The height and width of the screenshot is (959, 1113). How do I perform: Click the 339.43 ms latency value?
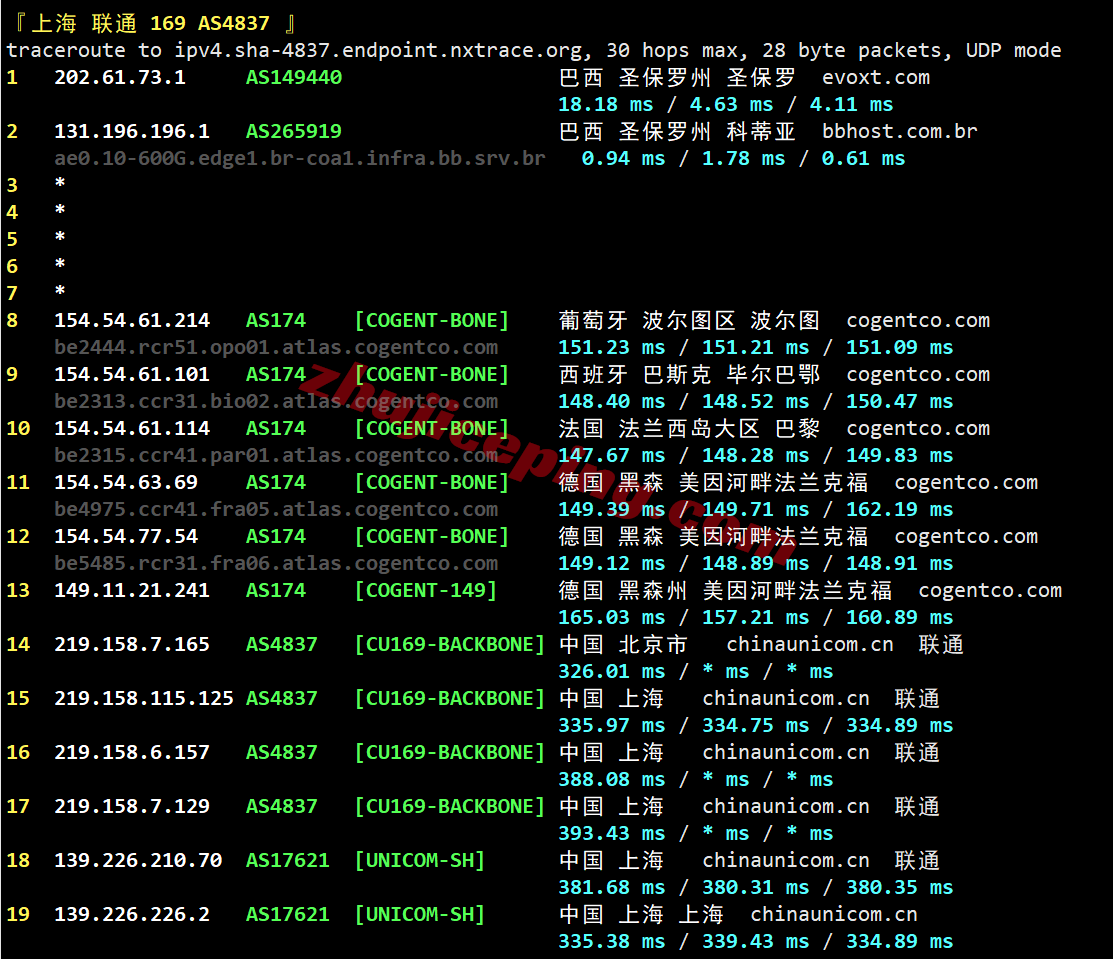pyautogui.click(x=755, y=941)
